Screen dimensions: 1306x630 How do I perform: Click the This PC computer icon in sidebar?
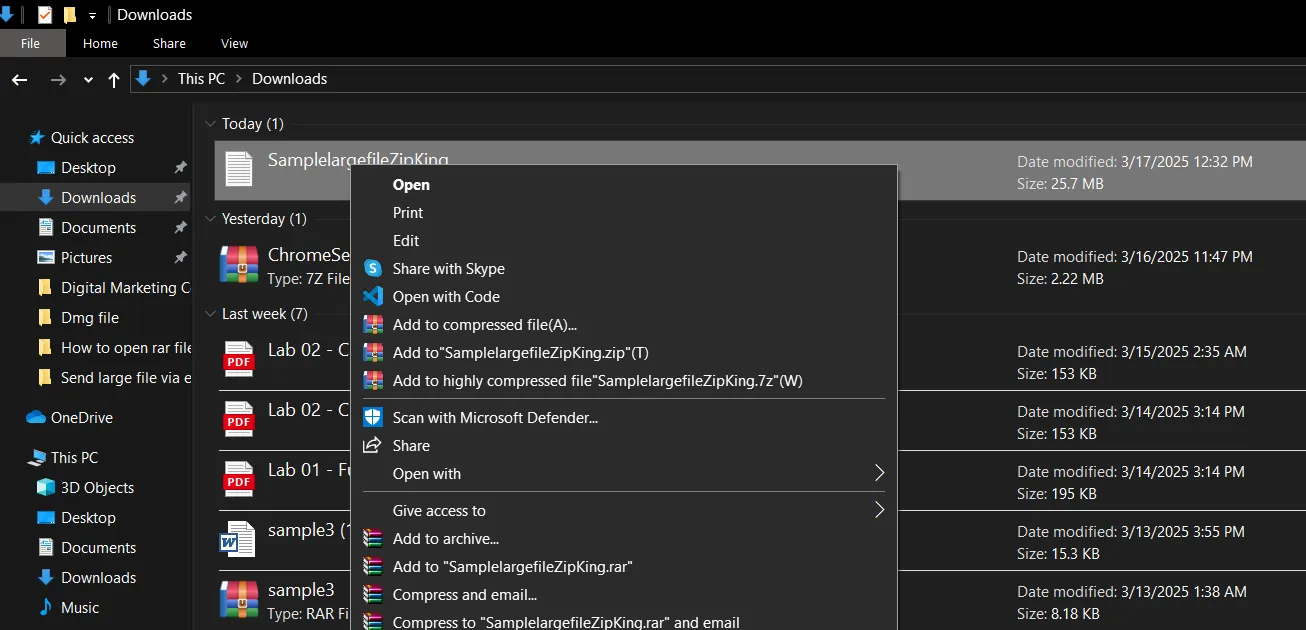tap(37, 457)
